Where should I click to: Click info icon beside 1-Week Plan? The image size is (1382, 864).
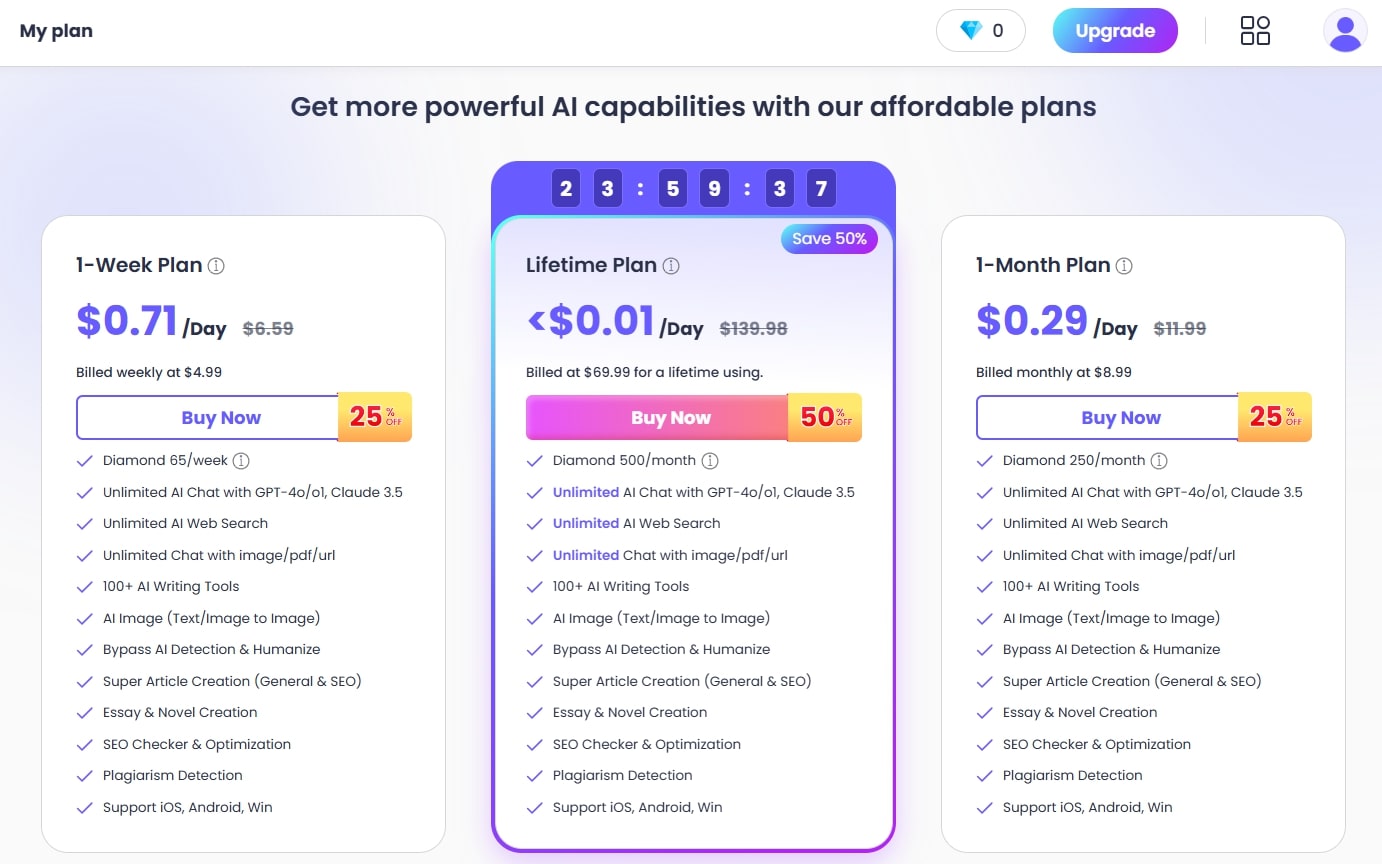[x=216, y=266]
